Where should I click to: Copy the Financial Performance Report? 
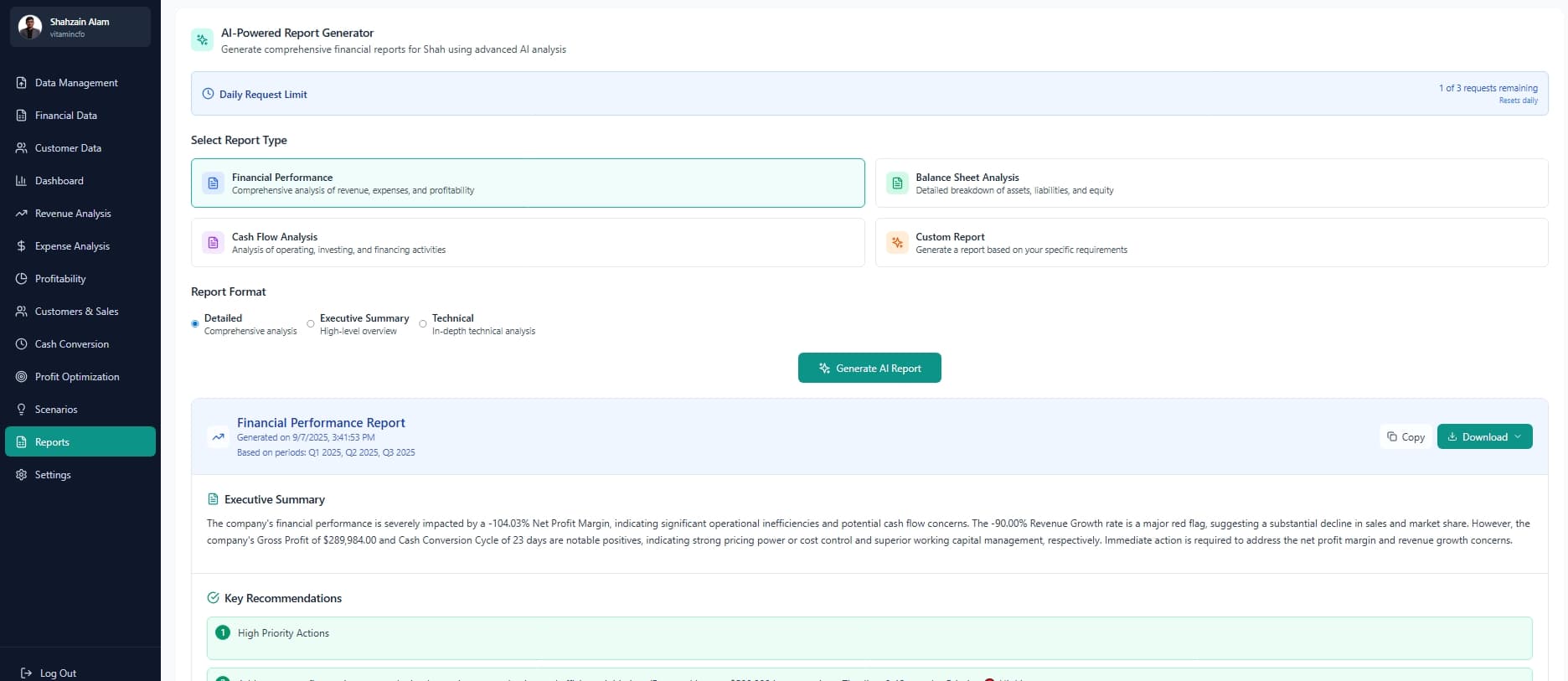point(1406,436)
